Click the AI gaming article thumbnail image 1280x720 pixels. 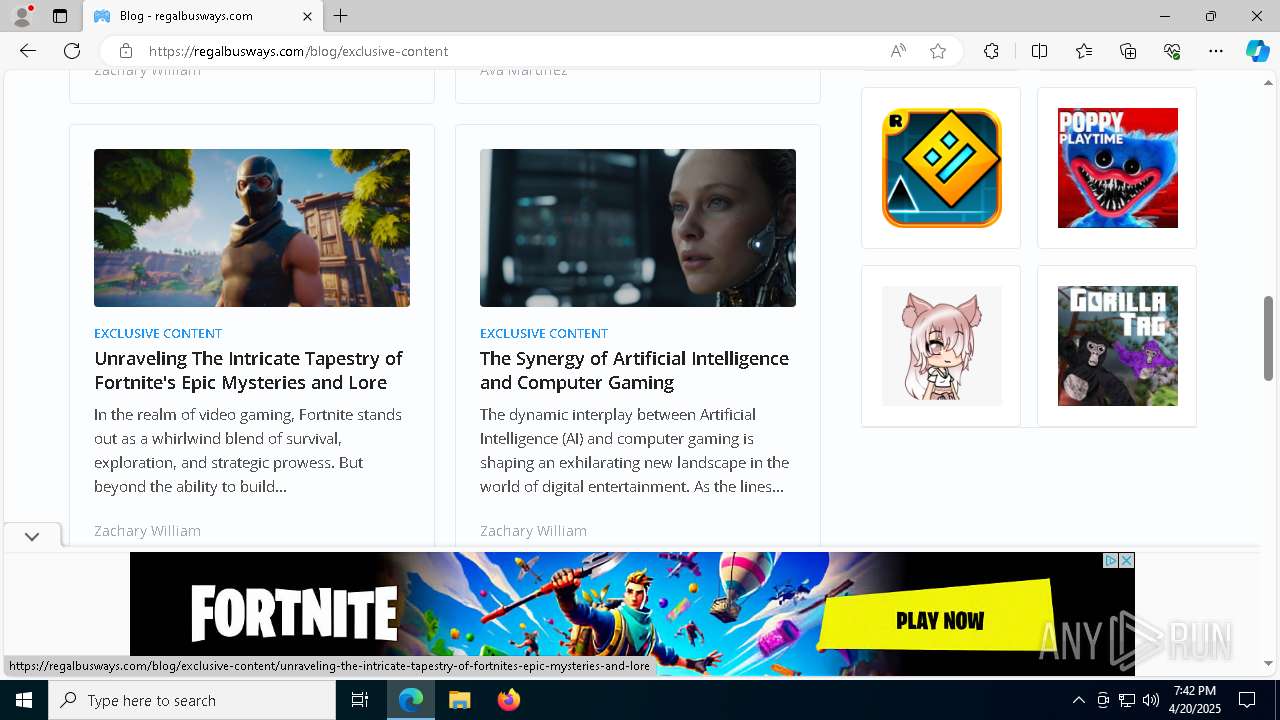click(638, 228)
